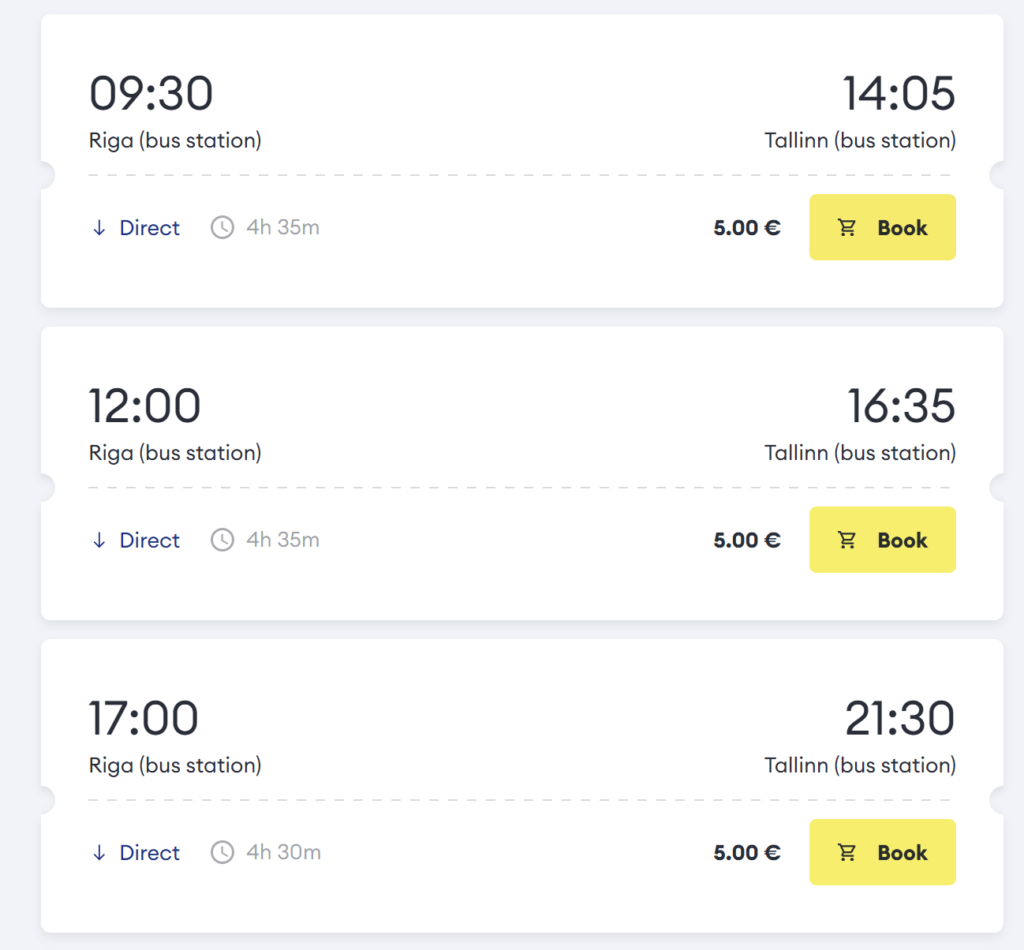
Task: Select the 5.00 € price of 12:00 trip
Action: point(746,540)
